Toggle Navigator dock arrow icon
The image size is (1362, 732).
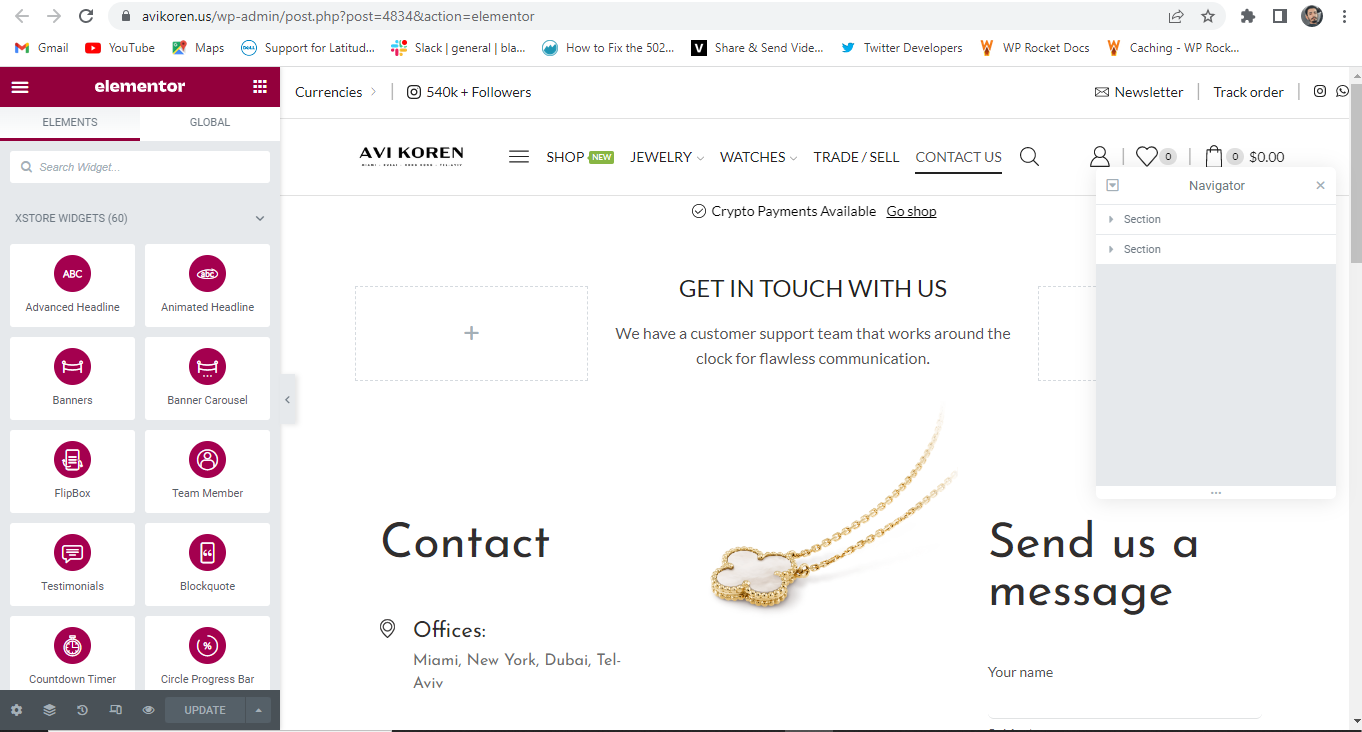(1113, 186)
